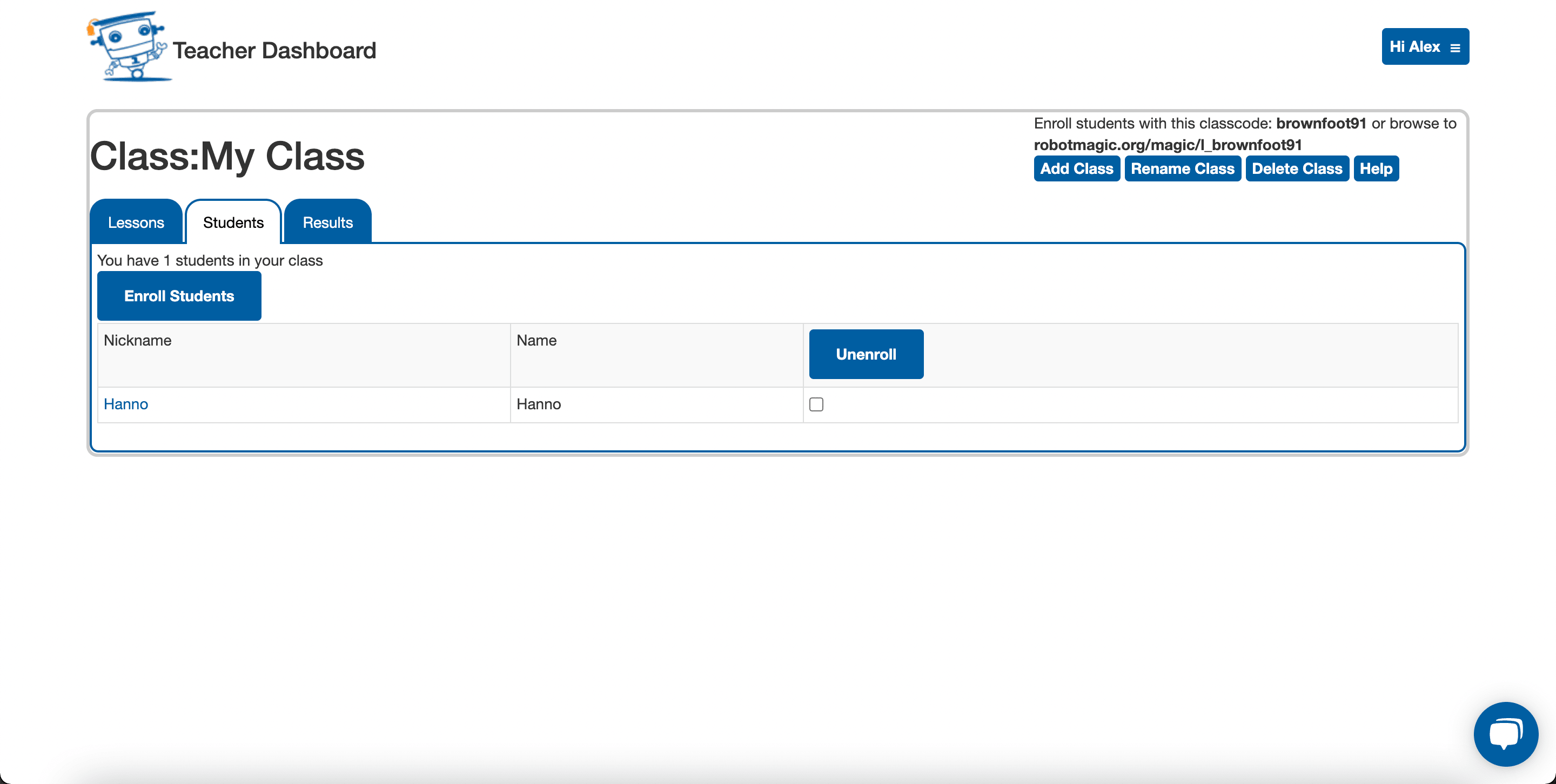Click the robot mascot logo

click(x=128, y=47)
